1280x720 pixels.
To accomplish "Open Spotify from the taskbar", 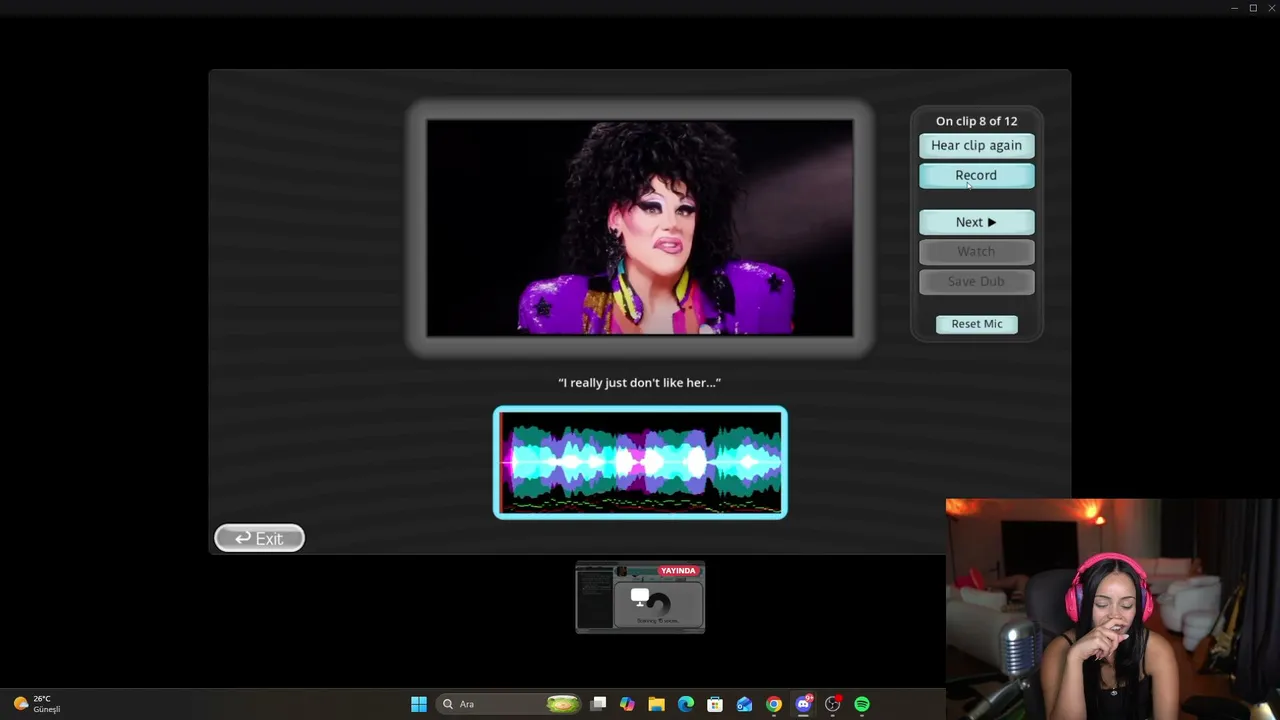I will click(862, 704).
